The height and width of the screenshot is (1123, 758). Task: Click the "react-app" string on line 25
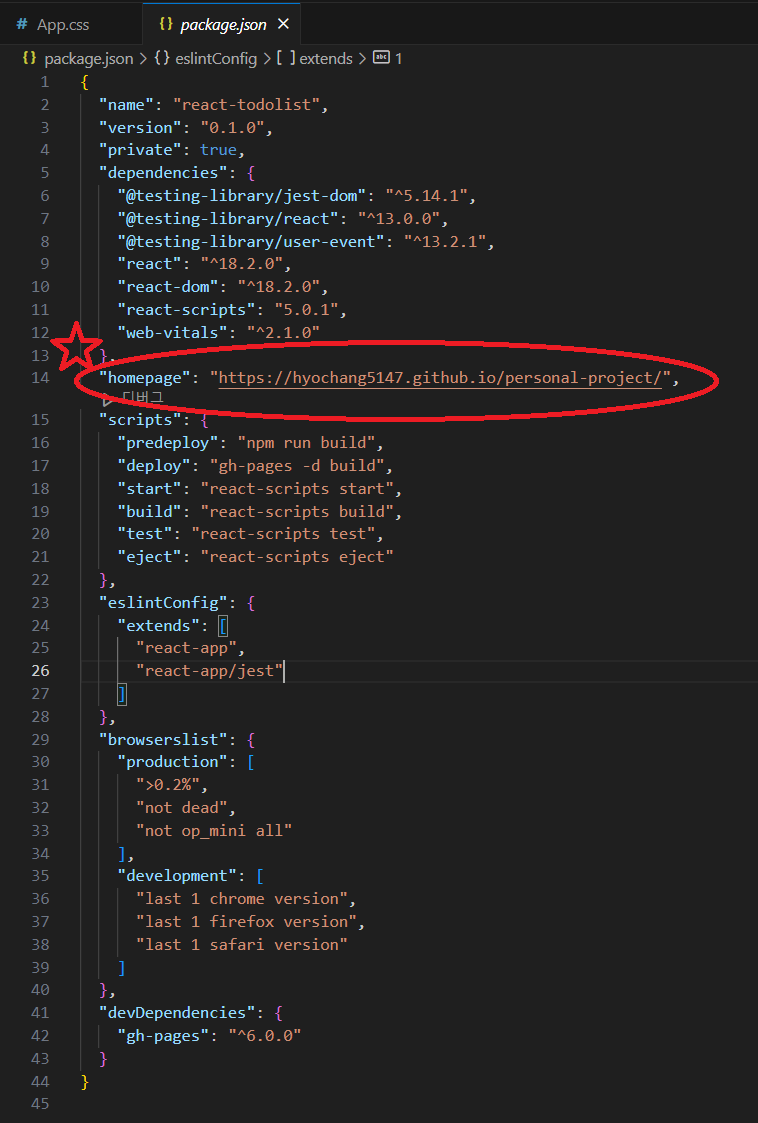click(186, 648)
